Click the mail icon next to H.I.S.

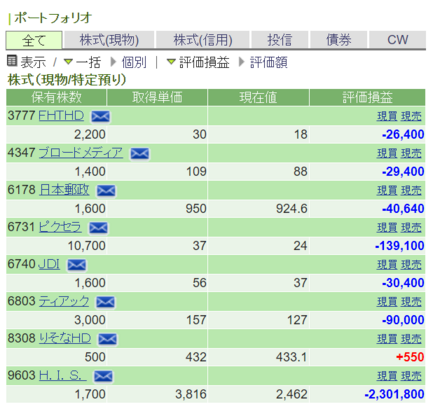coord(103,376)
